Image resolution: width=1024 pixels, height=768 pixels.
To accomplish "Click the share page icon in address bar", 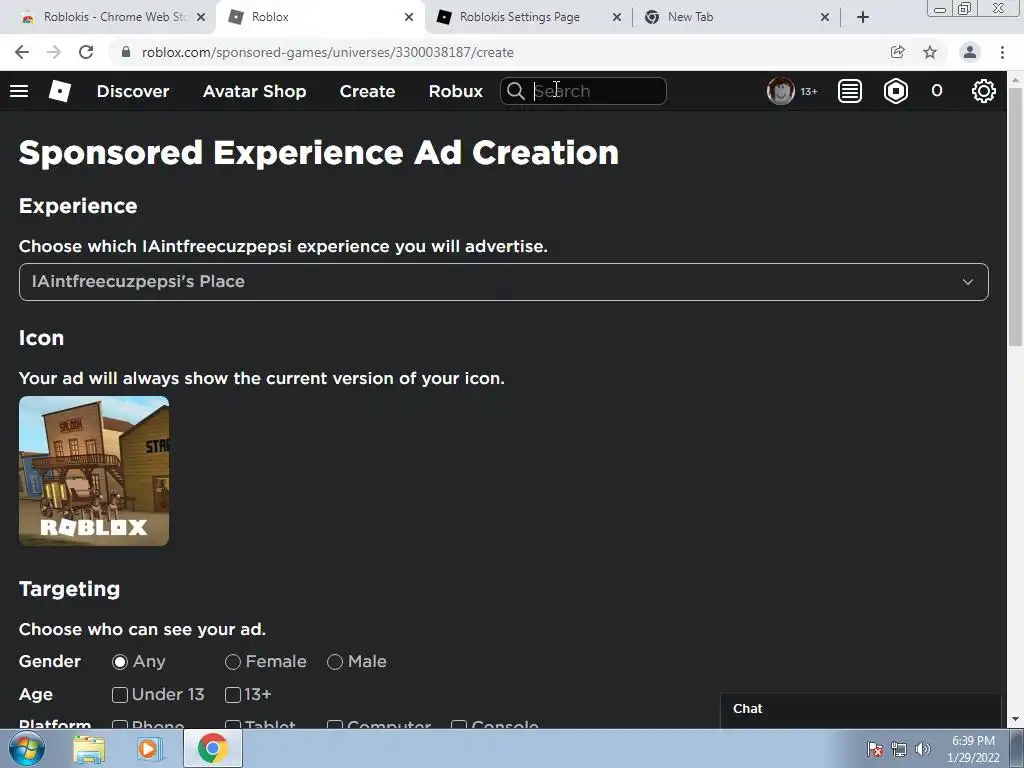I will click(898, 52).
